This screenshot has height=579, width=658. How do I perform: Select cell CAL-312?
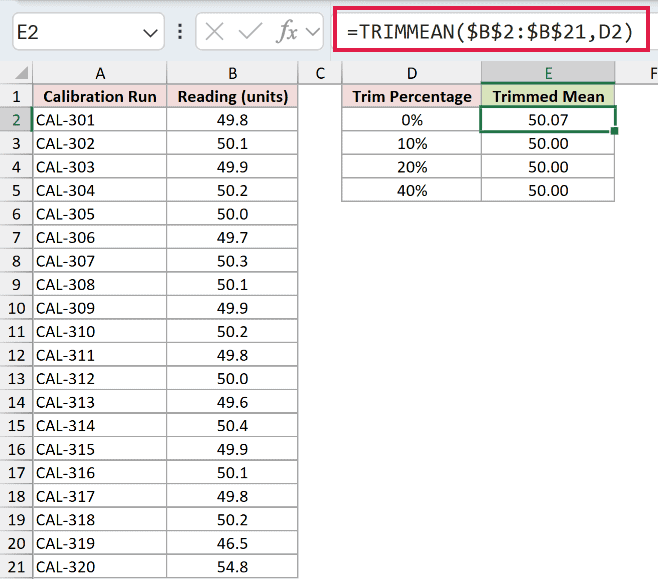[100, 378]
